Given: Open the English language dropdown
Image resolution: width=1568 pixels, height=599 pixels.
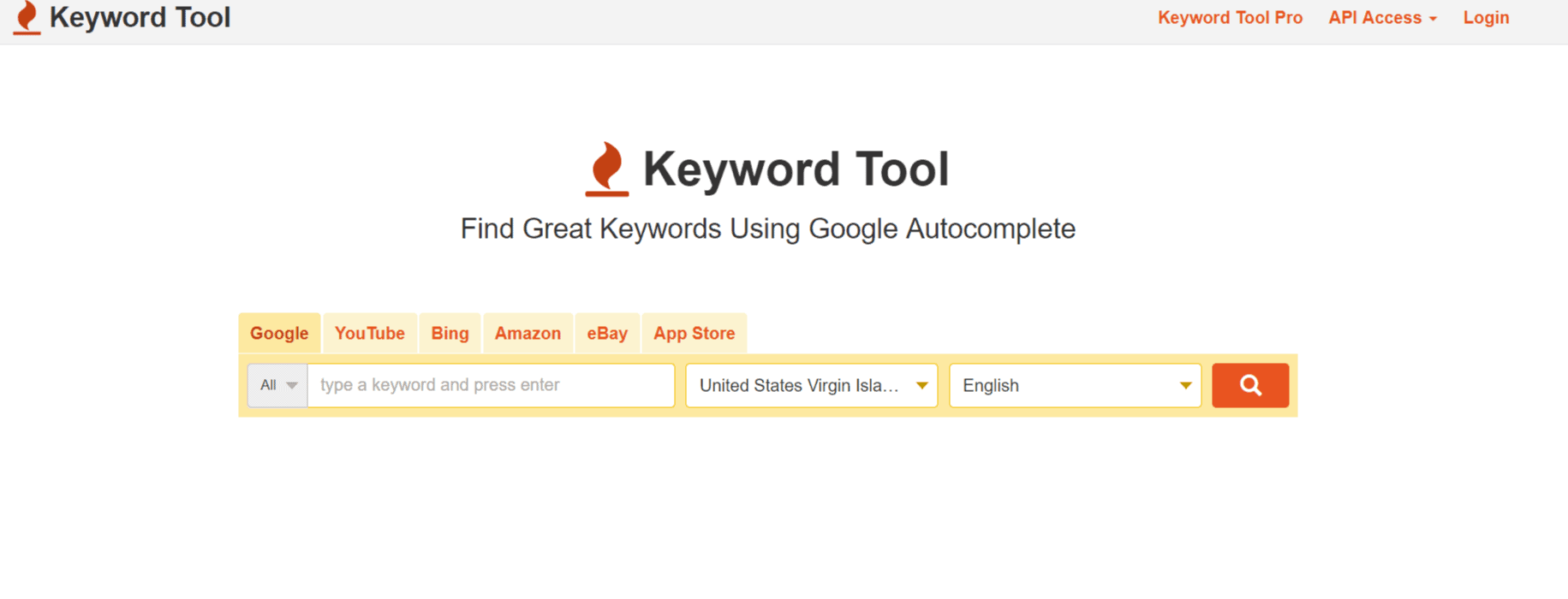Looking at the screenshot, I should [x=1075, y=385].
